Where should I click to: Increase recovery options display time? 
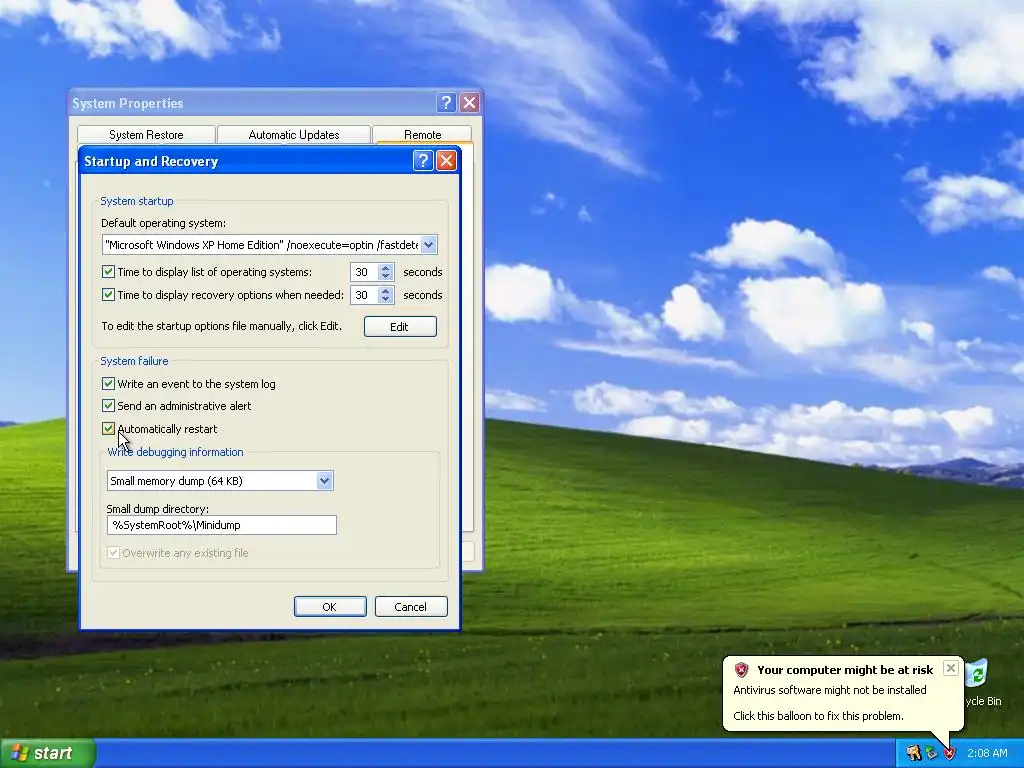pos(385,290)
